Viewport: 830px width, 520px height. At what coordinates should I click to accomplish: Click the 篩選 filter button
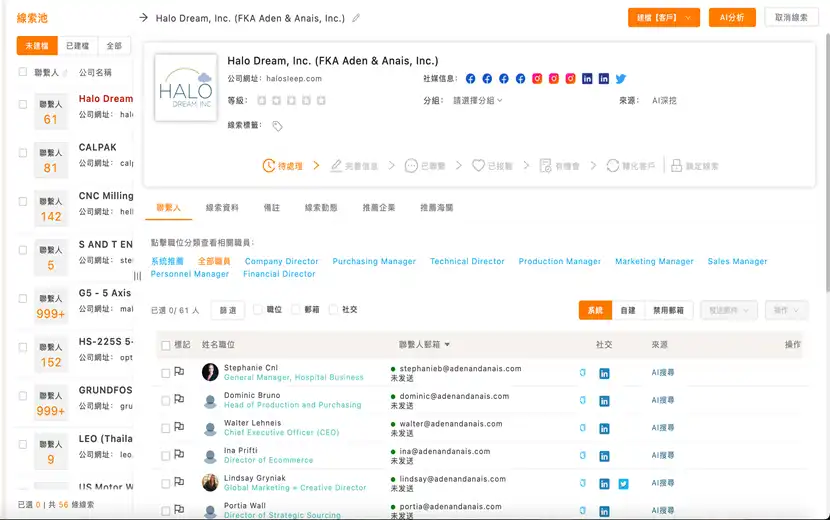tap(228, 310)
